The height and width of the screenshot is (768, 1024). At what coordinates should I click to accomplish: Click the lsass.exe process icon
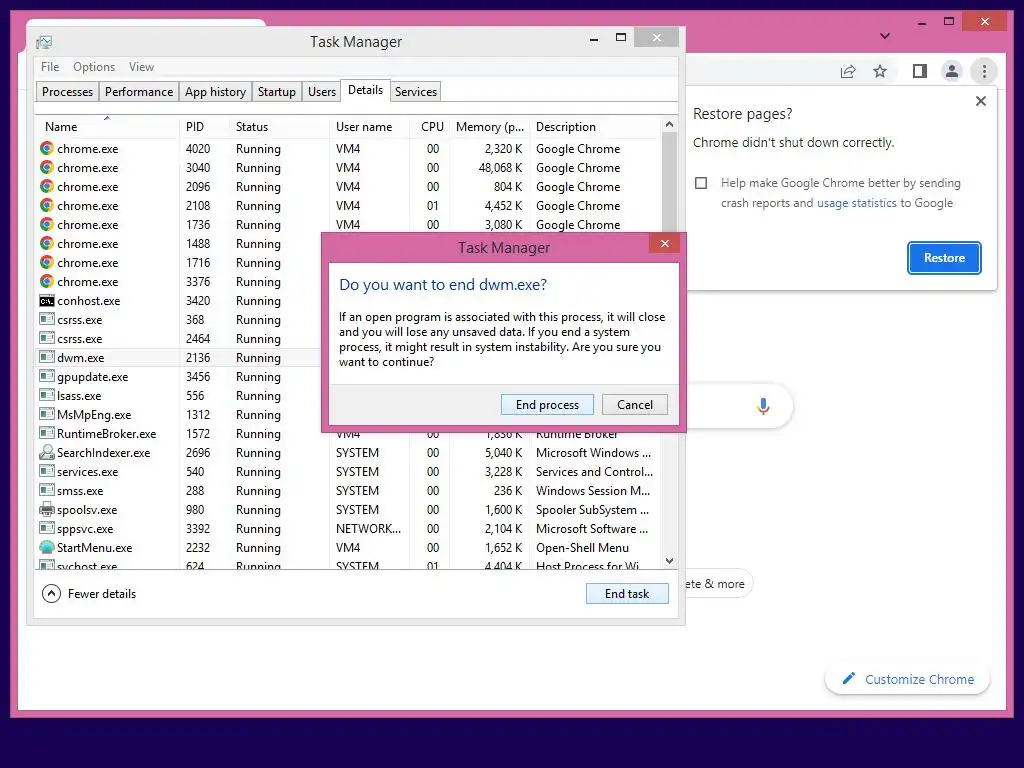point(46,395)
